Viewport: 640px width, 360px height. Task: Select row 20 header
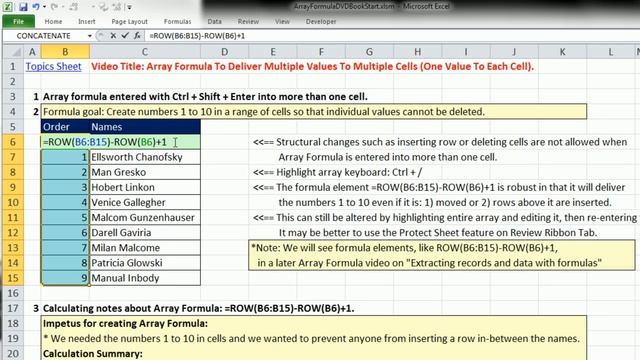click(13, 353)
